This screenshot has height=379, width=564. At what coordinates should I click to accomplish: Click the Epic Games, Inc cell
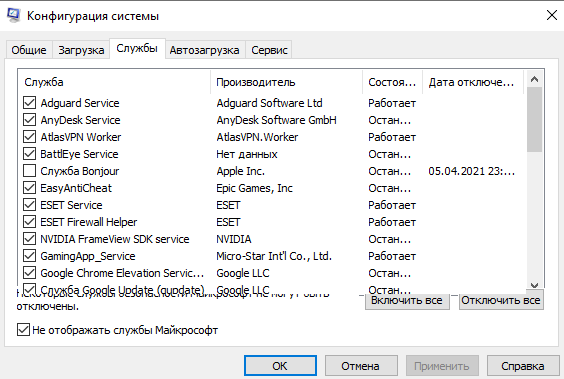click(254, 188)
